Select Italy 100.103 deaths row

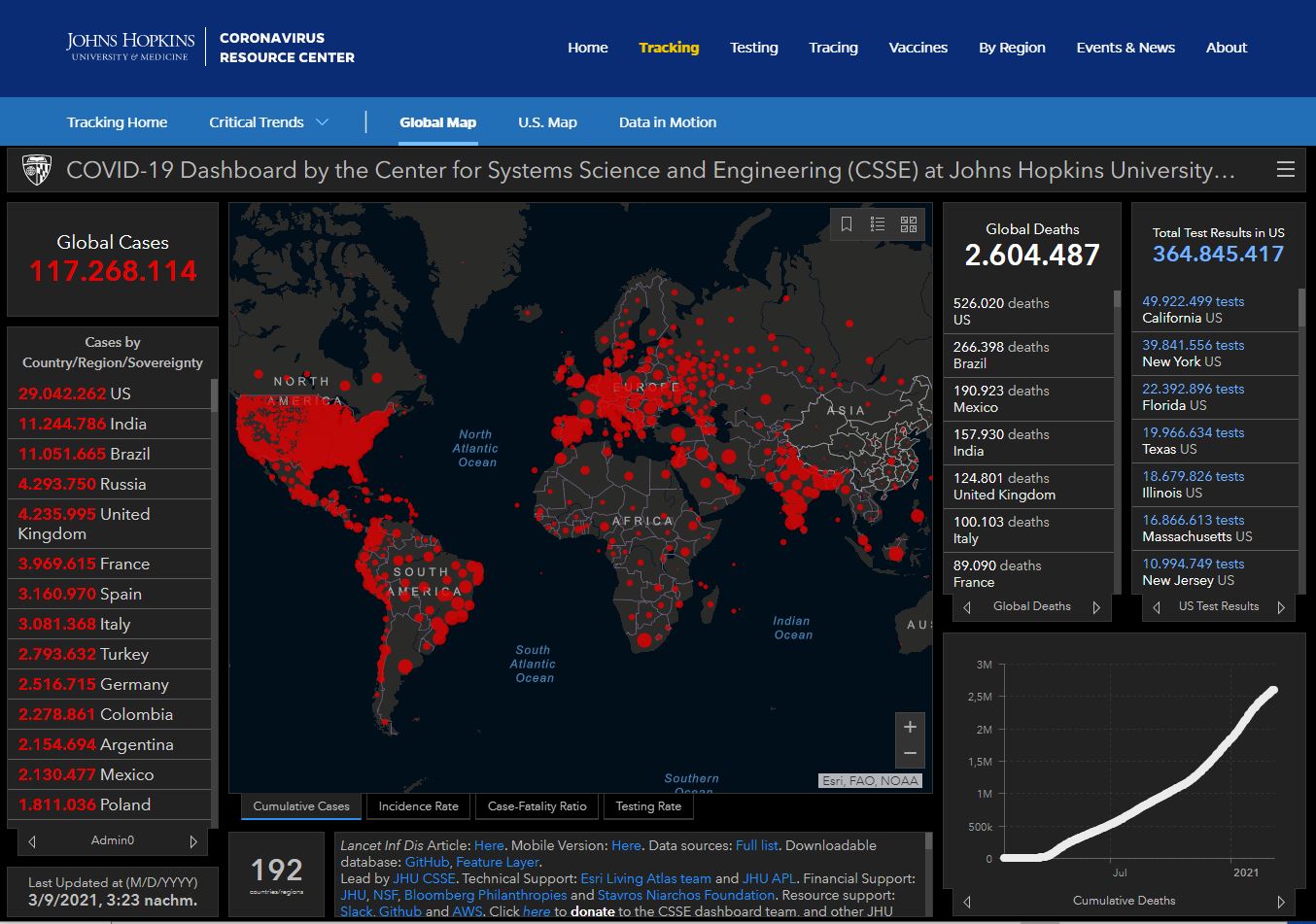[x=1028, y=530]
